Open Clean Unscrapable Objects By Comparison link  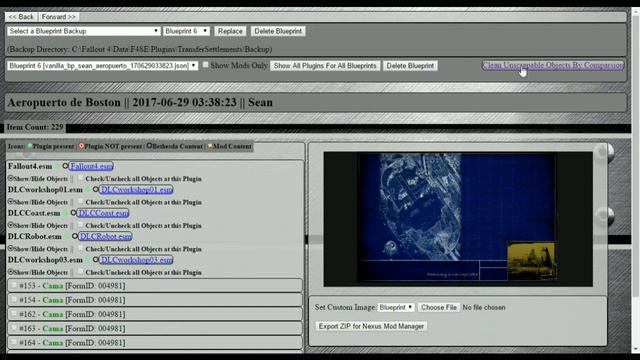point(553,65)
